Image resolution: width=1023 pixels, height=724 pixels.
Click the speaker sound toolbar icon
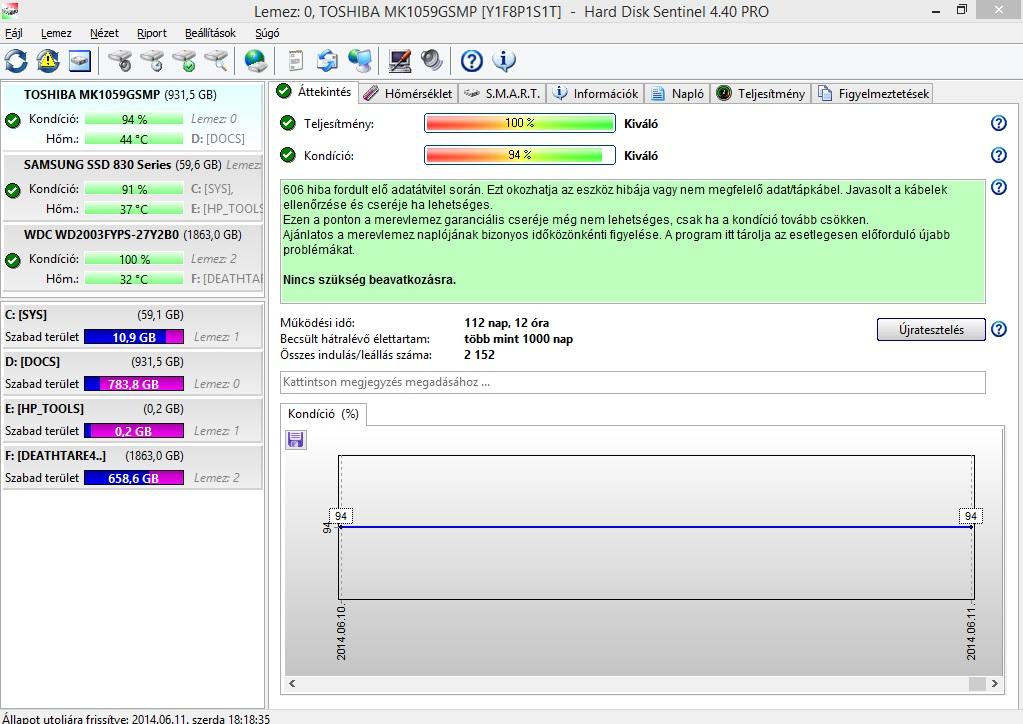coord(431,61)
